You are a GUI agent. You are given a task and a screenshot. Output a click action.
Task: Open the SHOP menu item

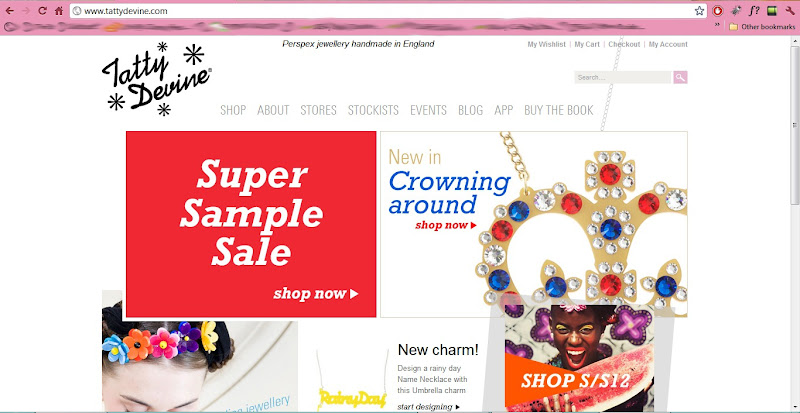[x=233, y=110]
